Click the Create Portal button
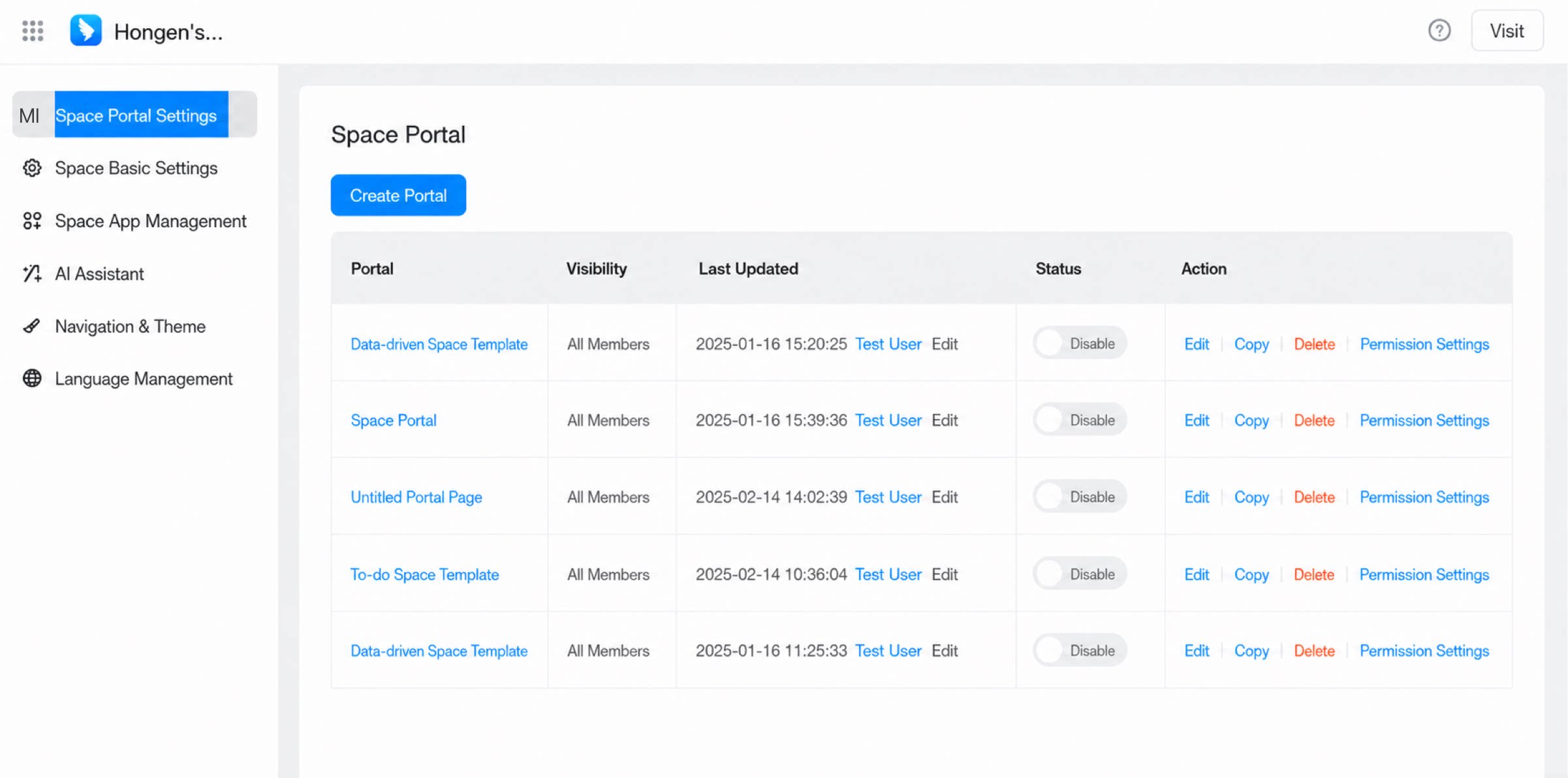The width and height of the screenshot is (1568, 778). tap(398, 195)
